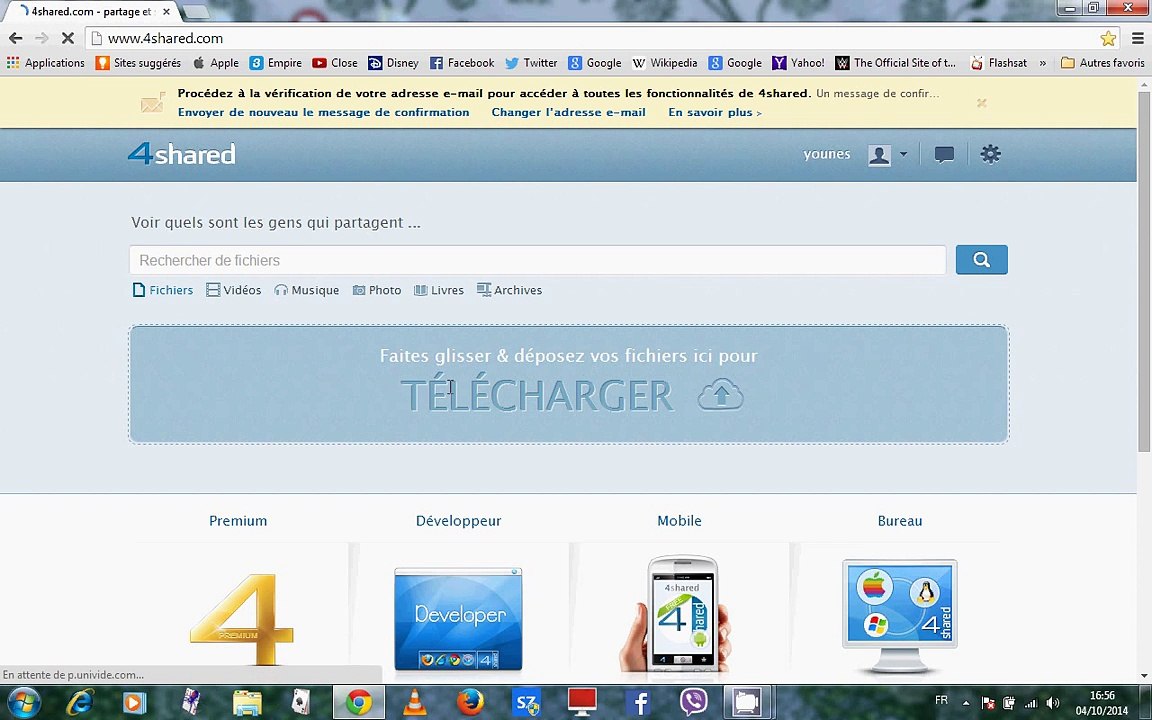Select the Photo search filter
The image size is (1152, 720).
click(x=377, y=290)
